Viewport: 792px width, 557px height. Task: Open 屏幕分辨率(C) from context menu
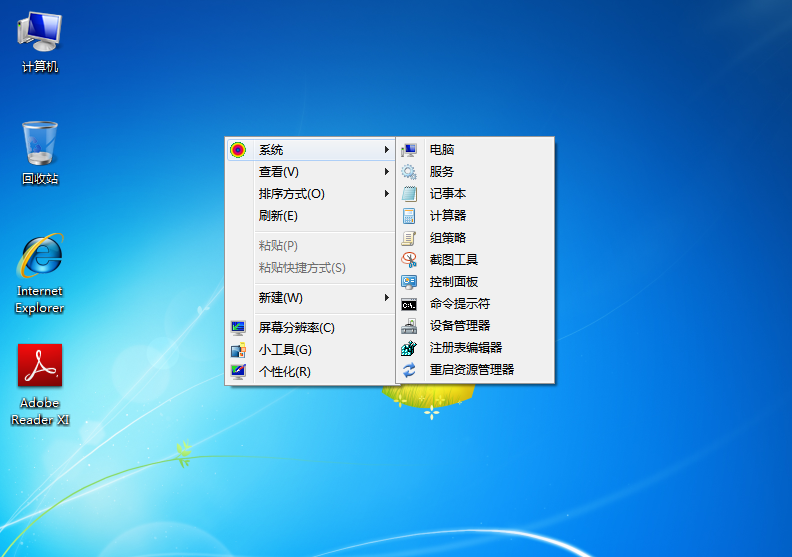coord(311,328)
